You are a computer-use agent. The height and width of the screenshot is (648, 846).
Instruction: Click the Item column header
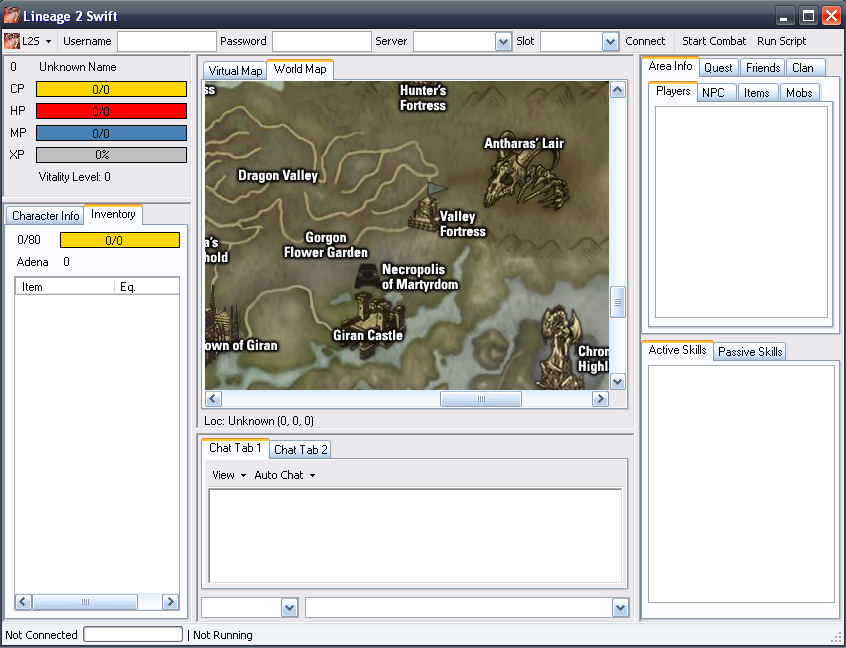65,287
